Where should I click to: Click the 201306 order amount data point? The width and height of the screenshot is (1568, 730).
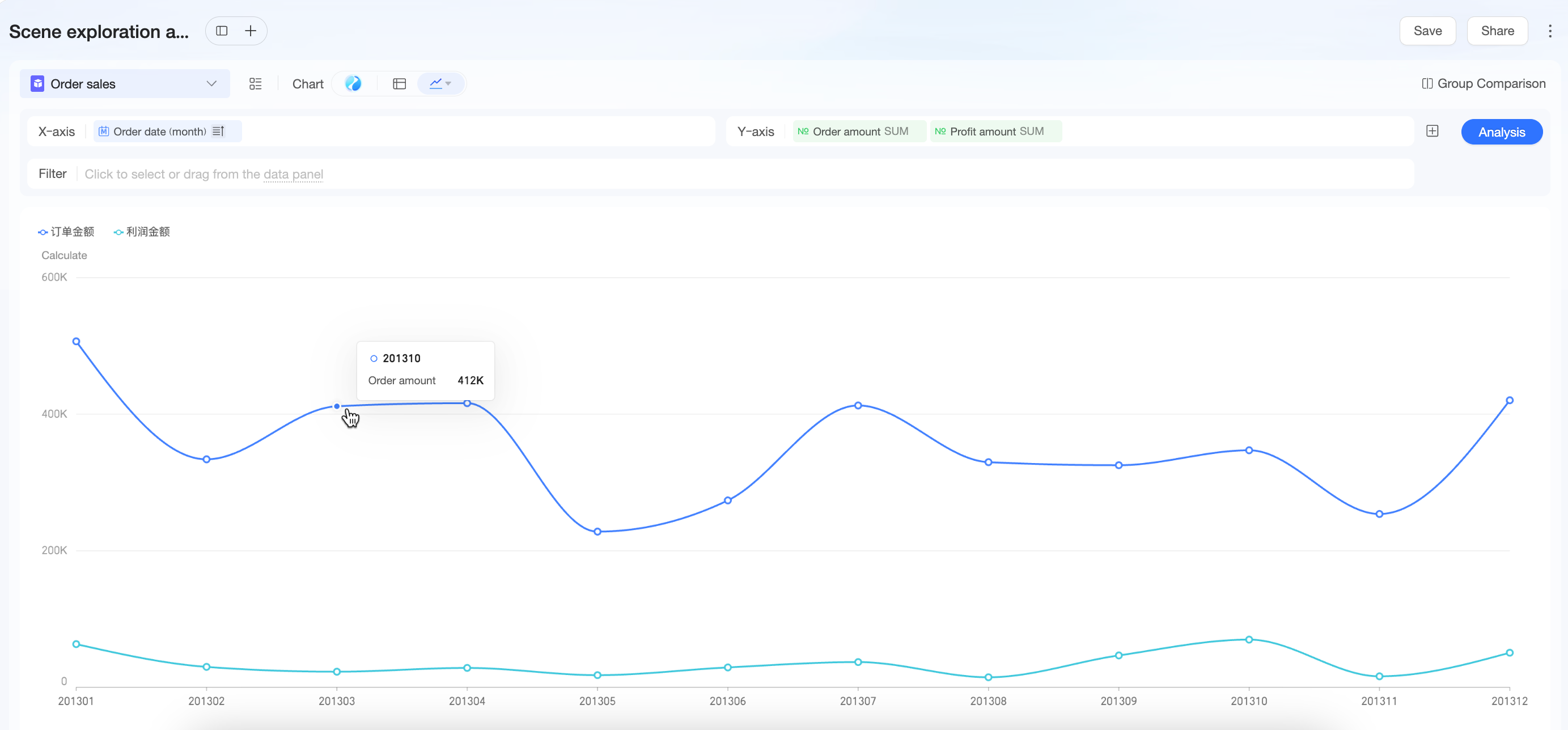[x=727, y=501]
